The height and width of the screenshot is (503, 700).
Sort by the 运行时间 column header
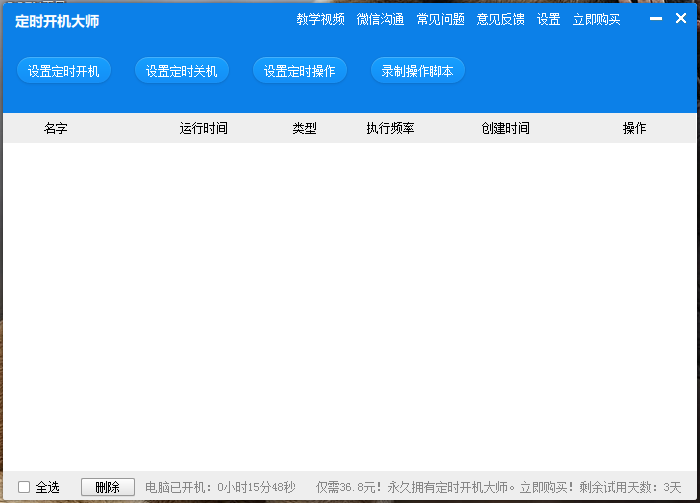pos(203,128)
